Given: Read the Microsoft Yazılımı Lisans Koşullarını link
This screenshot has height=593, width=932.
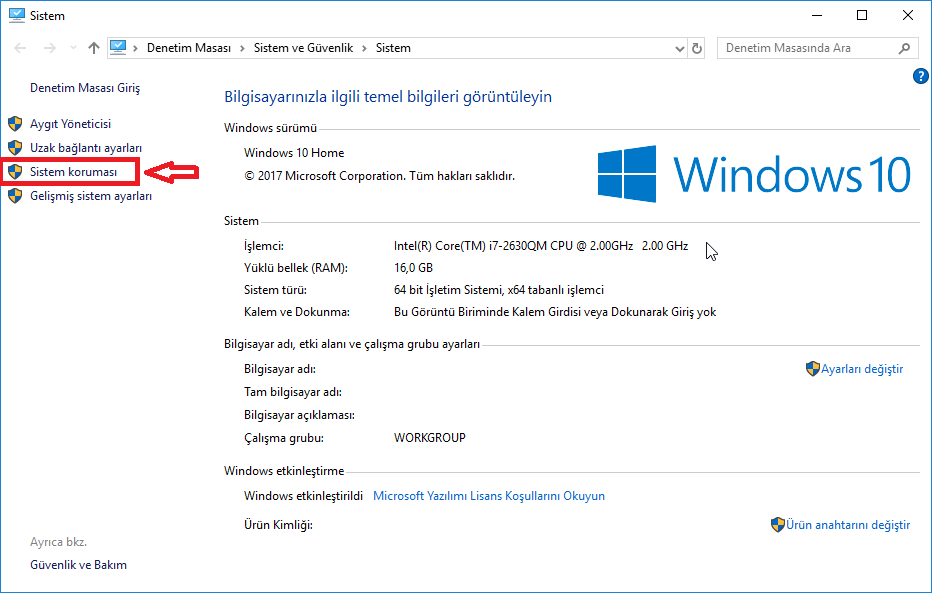Looking at the screenshot, I should pos(488,495).
